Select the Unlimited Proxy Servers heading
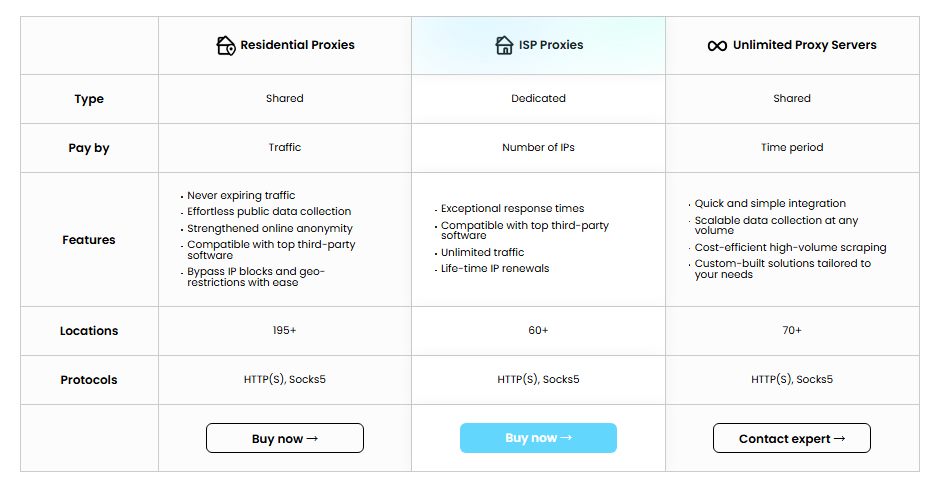 (804, 45)
